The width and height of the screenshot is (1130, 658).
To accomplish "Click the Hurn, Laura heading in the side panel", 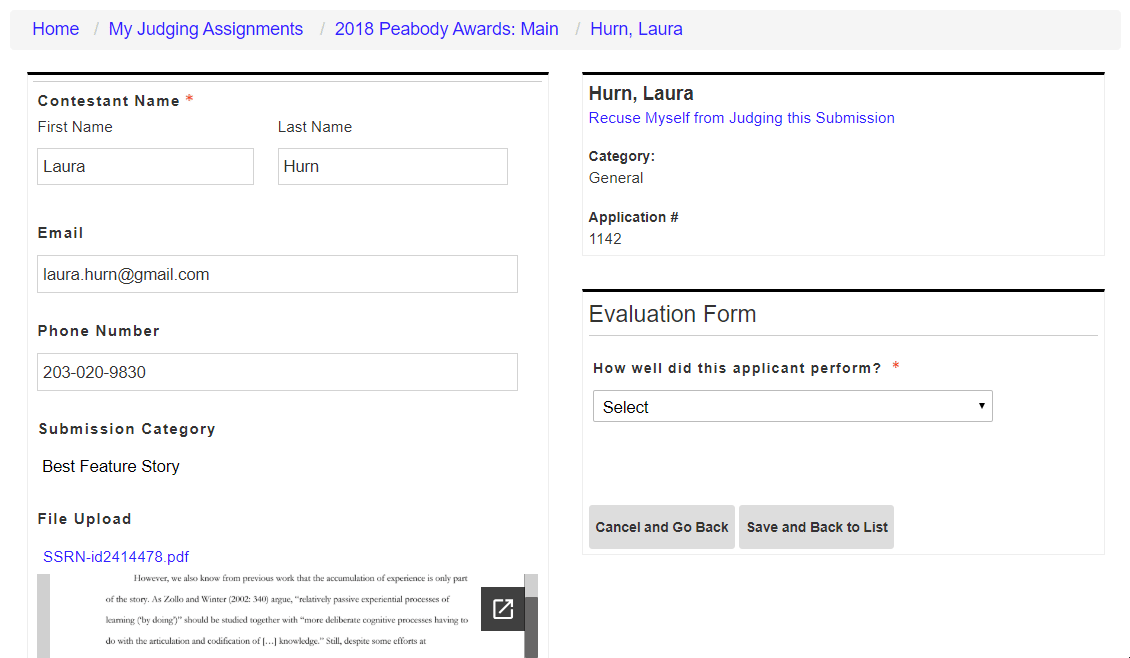I will tap(641, 94).
